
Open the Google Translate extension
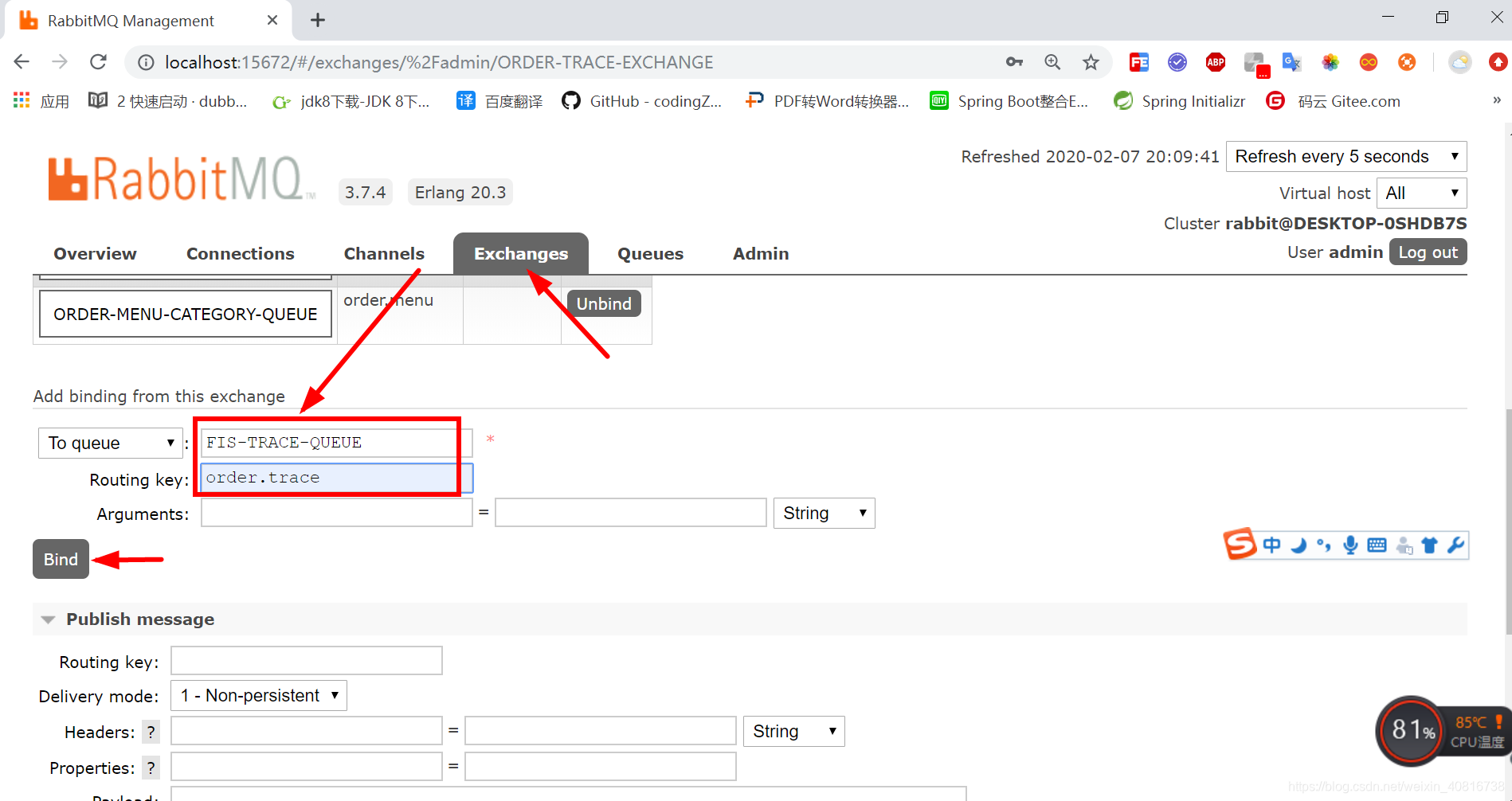(x=1291, y=62)
